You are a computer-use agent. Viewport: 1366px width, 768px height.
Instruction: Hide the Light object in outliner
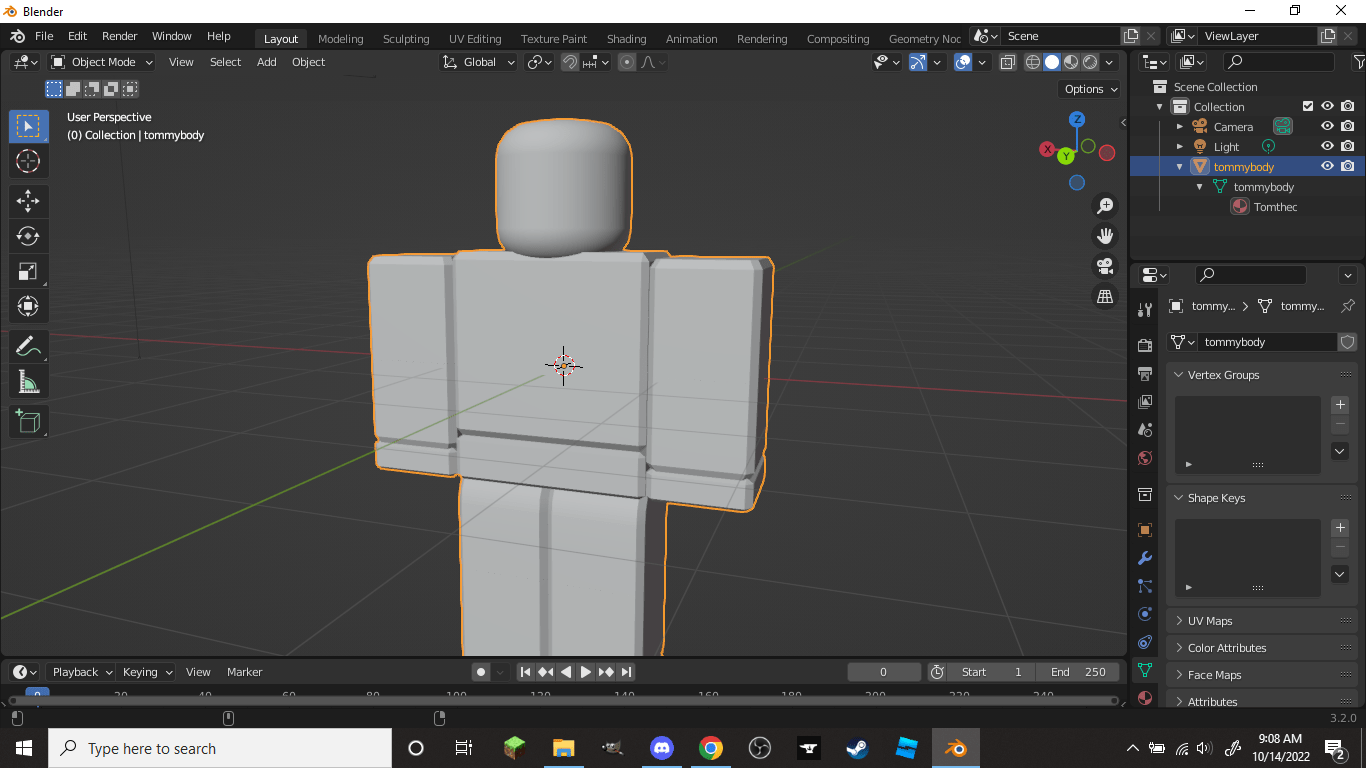pos(1327,147)
